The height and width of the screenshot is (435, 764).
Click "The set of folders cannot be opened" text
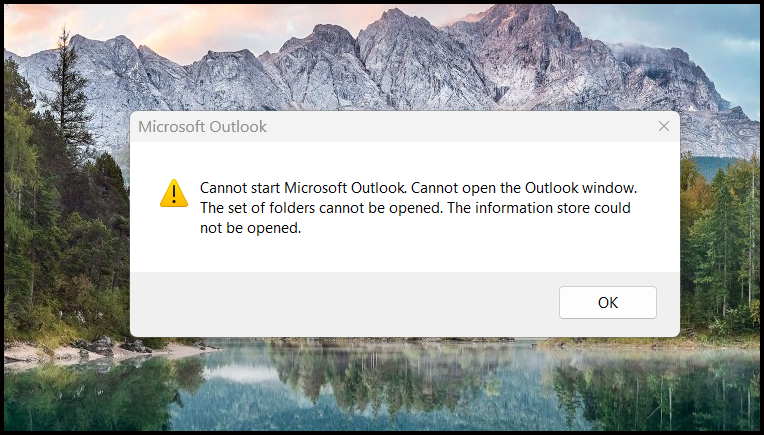[x=322, y=208]
